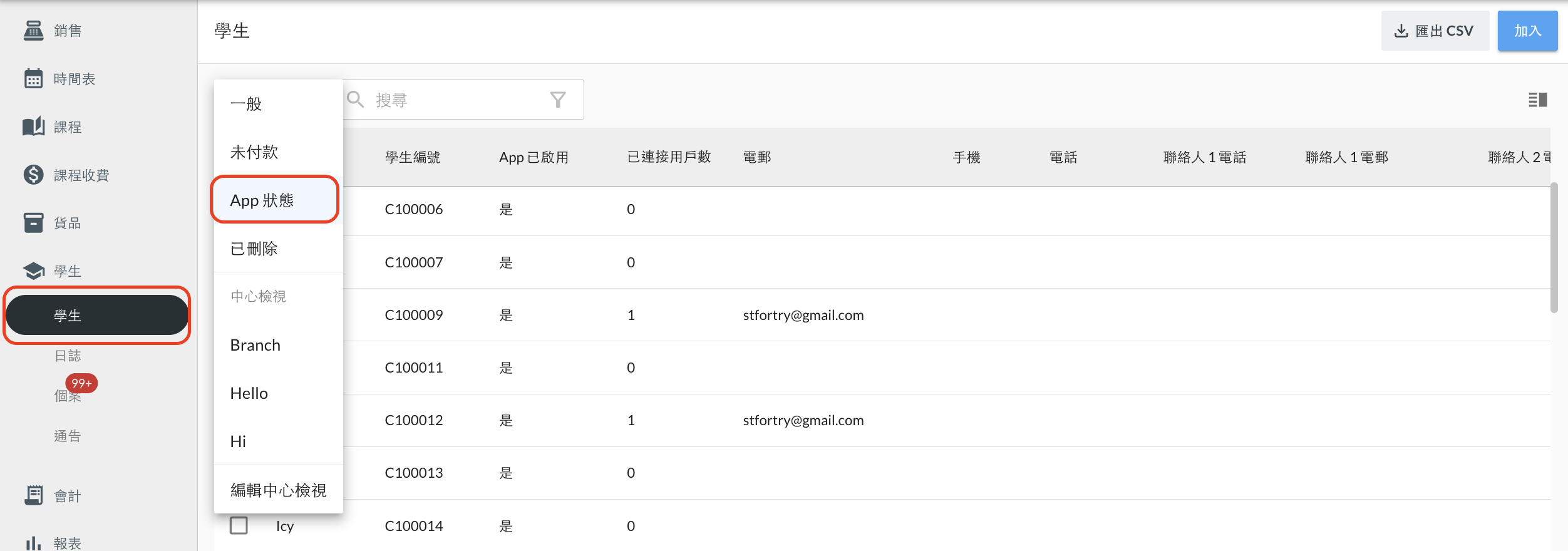Click student number C100007
Viewport: 1568px width, 551px height.
[x=414, y=262]
